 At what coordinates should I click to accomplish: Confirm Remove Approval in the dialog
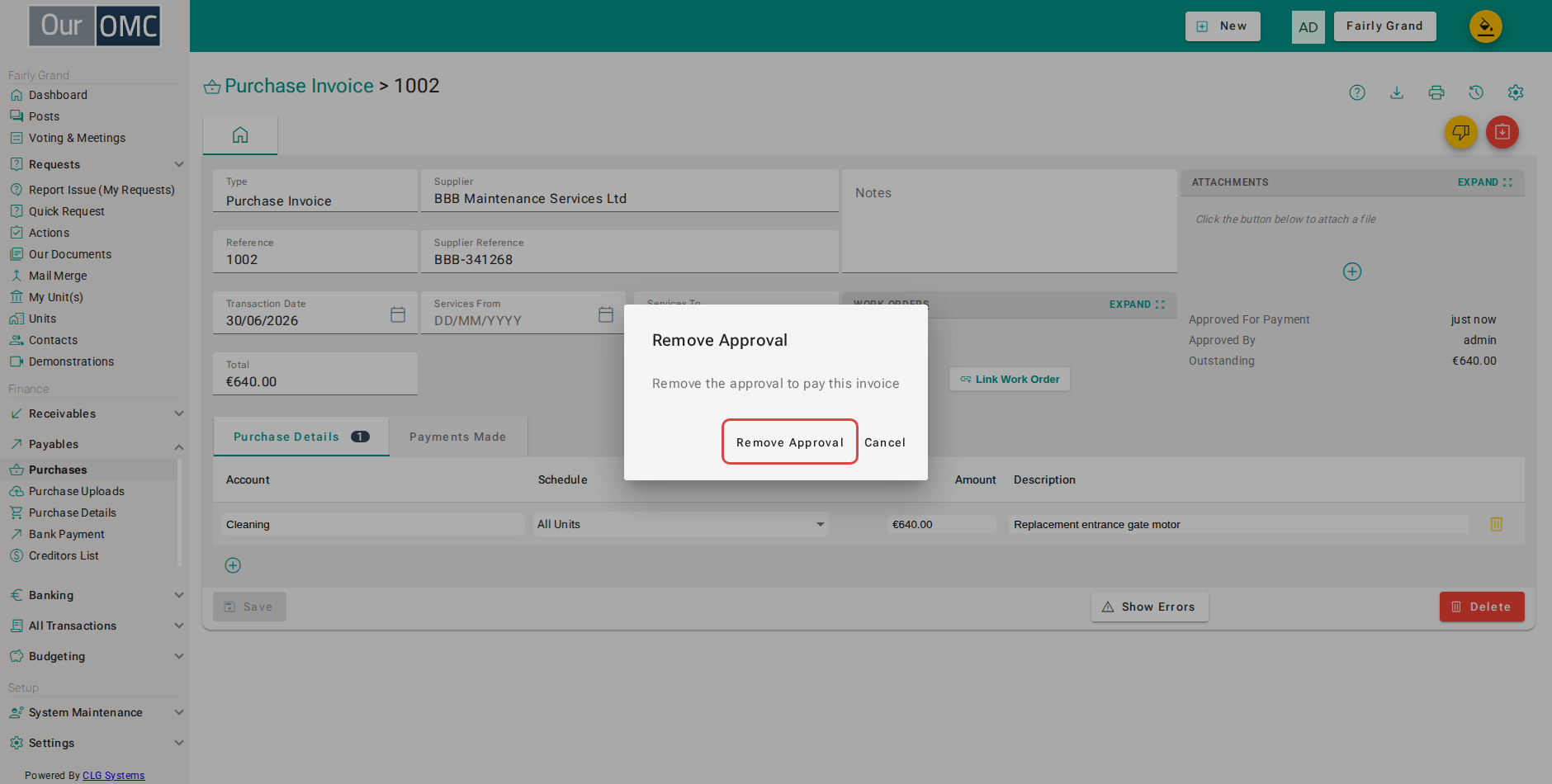790,442
